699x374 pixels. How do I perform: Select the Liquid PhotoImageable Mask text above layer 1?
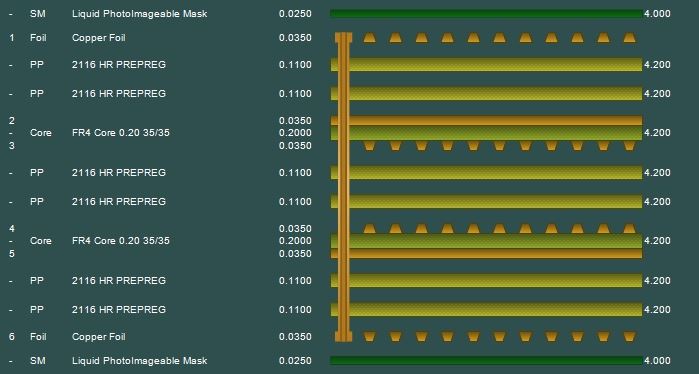click(x=140, y=14)
